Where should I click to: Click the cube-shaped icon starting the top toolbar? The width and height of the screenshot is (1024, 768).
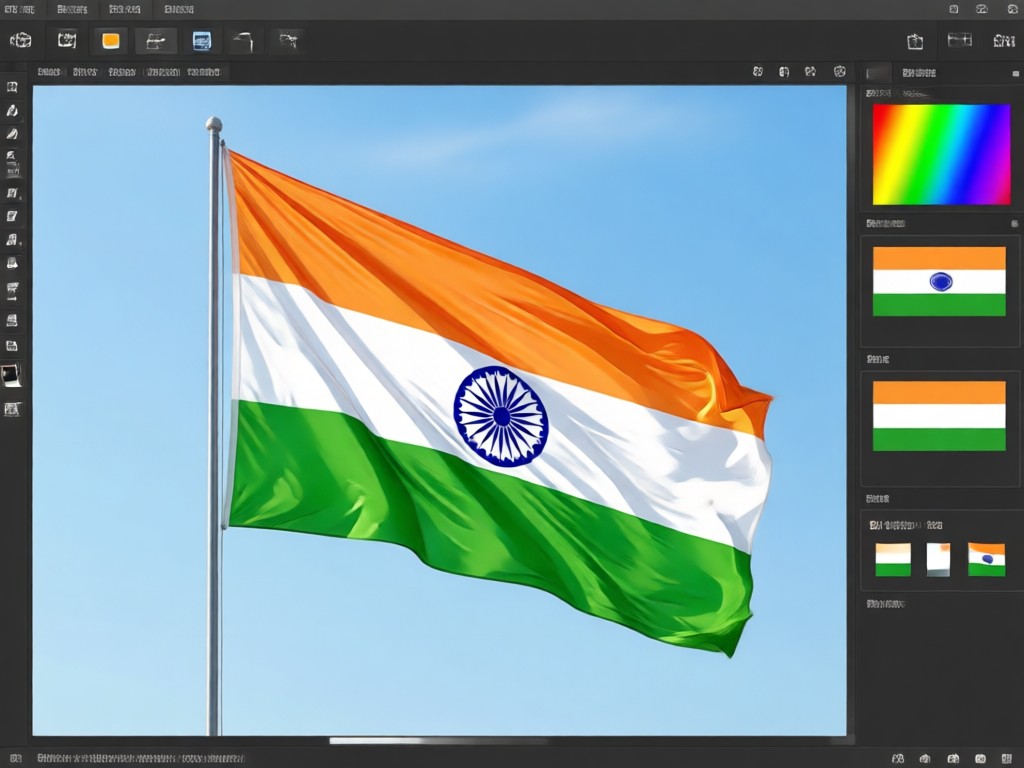[21, 40]
